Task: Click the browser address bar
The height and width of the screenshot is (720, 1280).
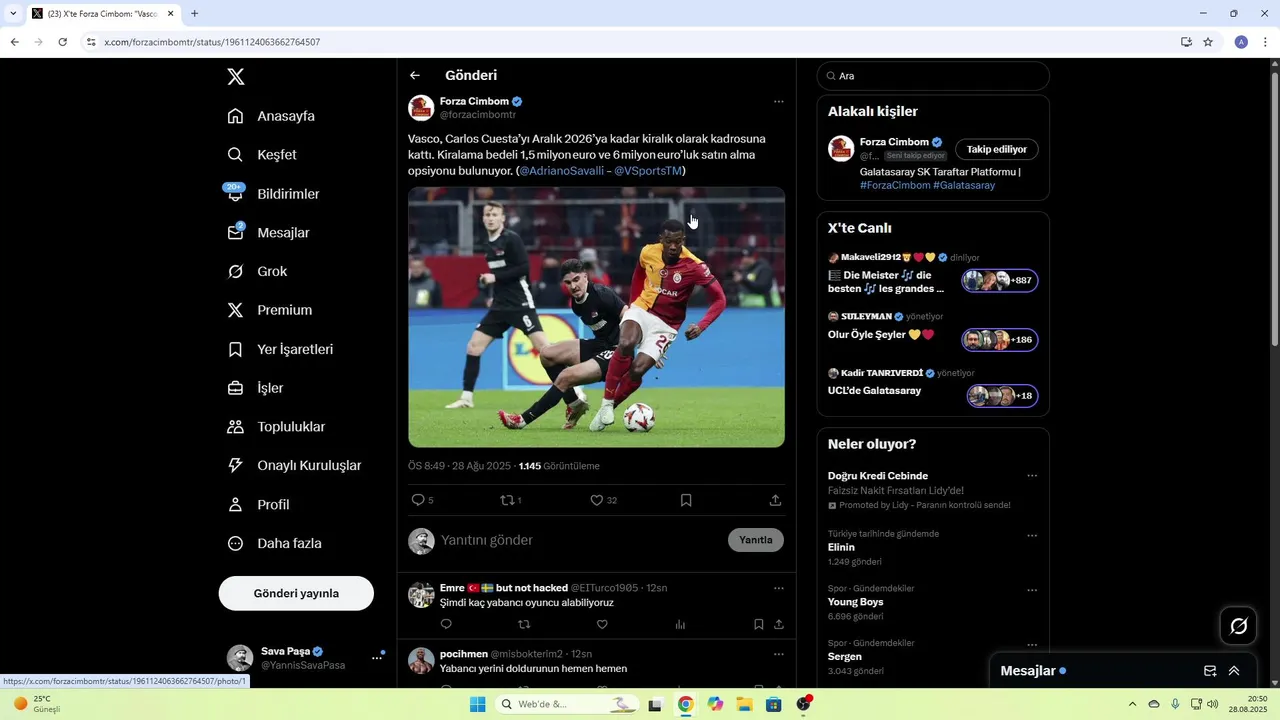Action: [x=630, y=42]
